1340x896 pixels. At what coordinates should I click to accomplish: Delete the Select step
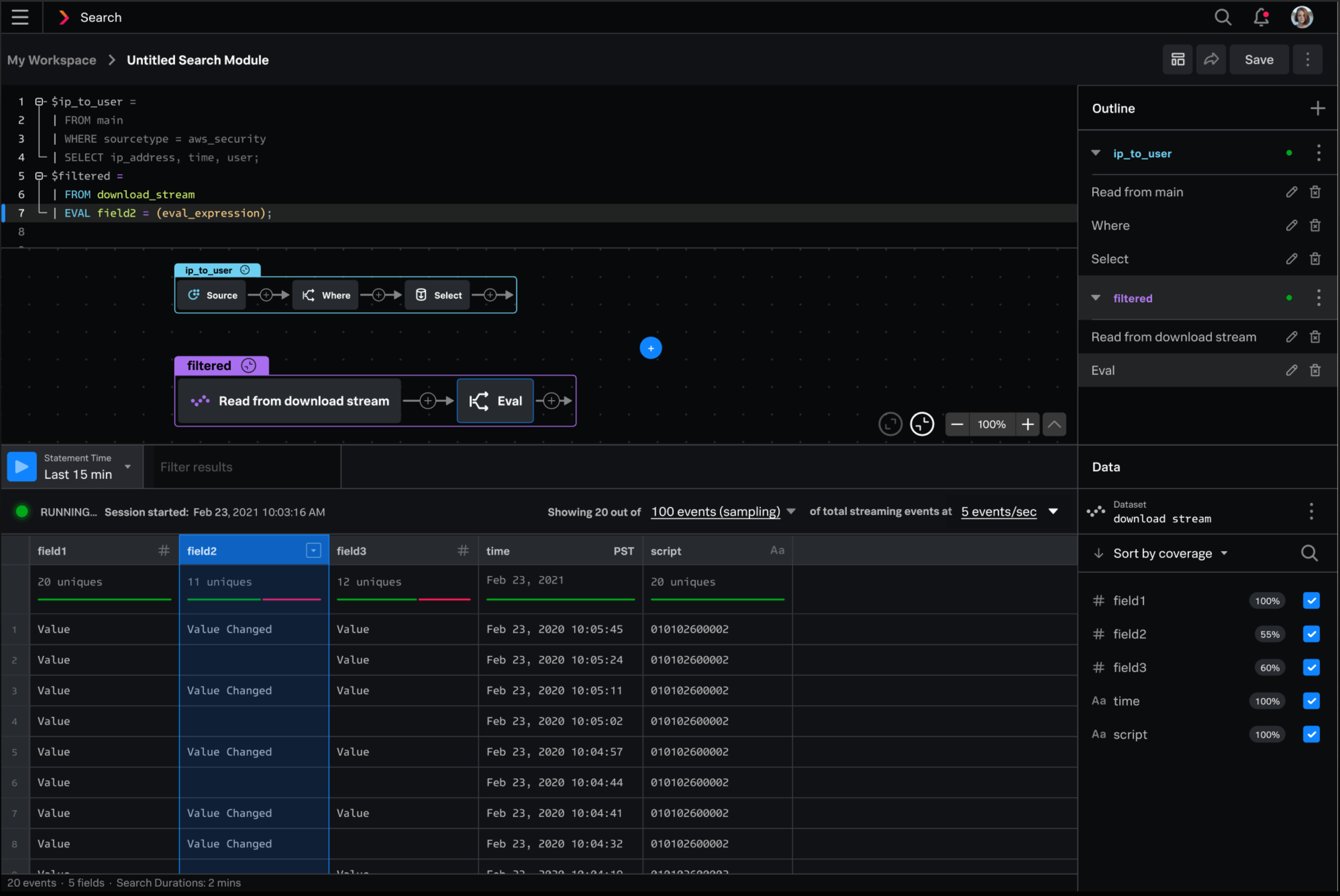1315,259
